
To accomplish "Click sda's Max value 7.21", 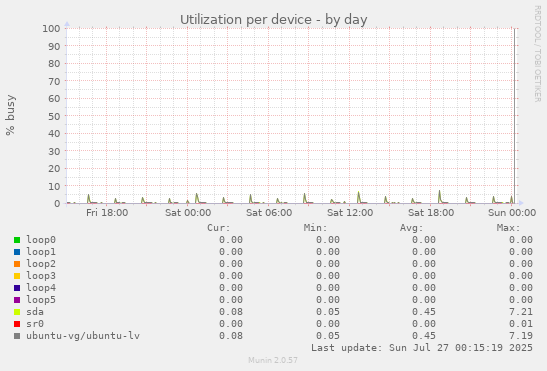I will click(521, 312).
